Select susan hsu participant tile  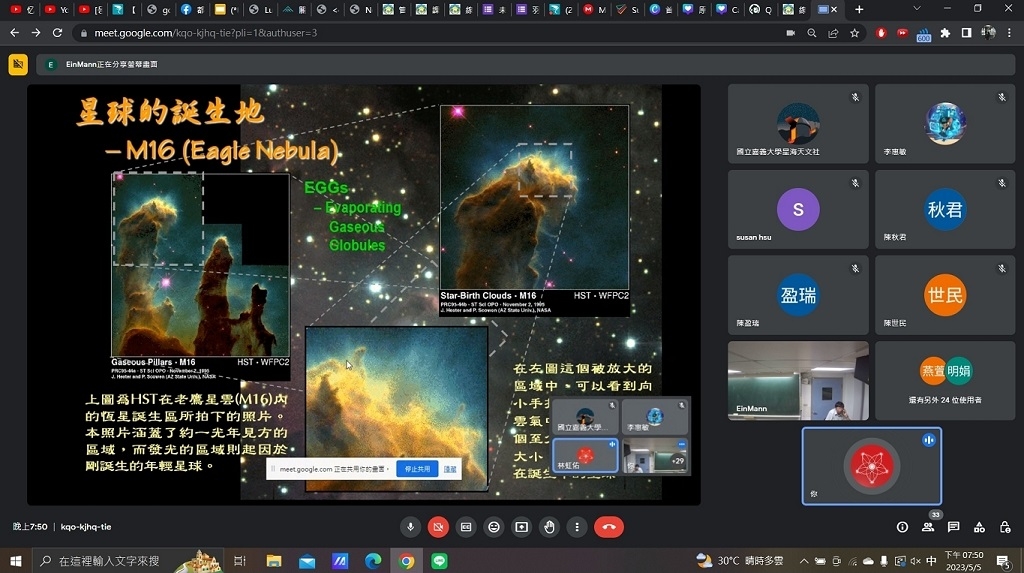[x=798, y=209]
